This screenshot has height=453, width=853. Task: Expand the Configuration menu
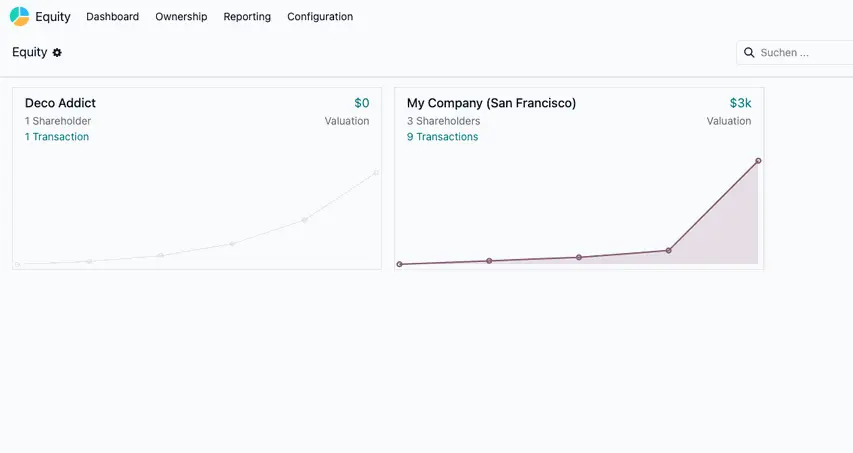pos(320,17)
